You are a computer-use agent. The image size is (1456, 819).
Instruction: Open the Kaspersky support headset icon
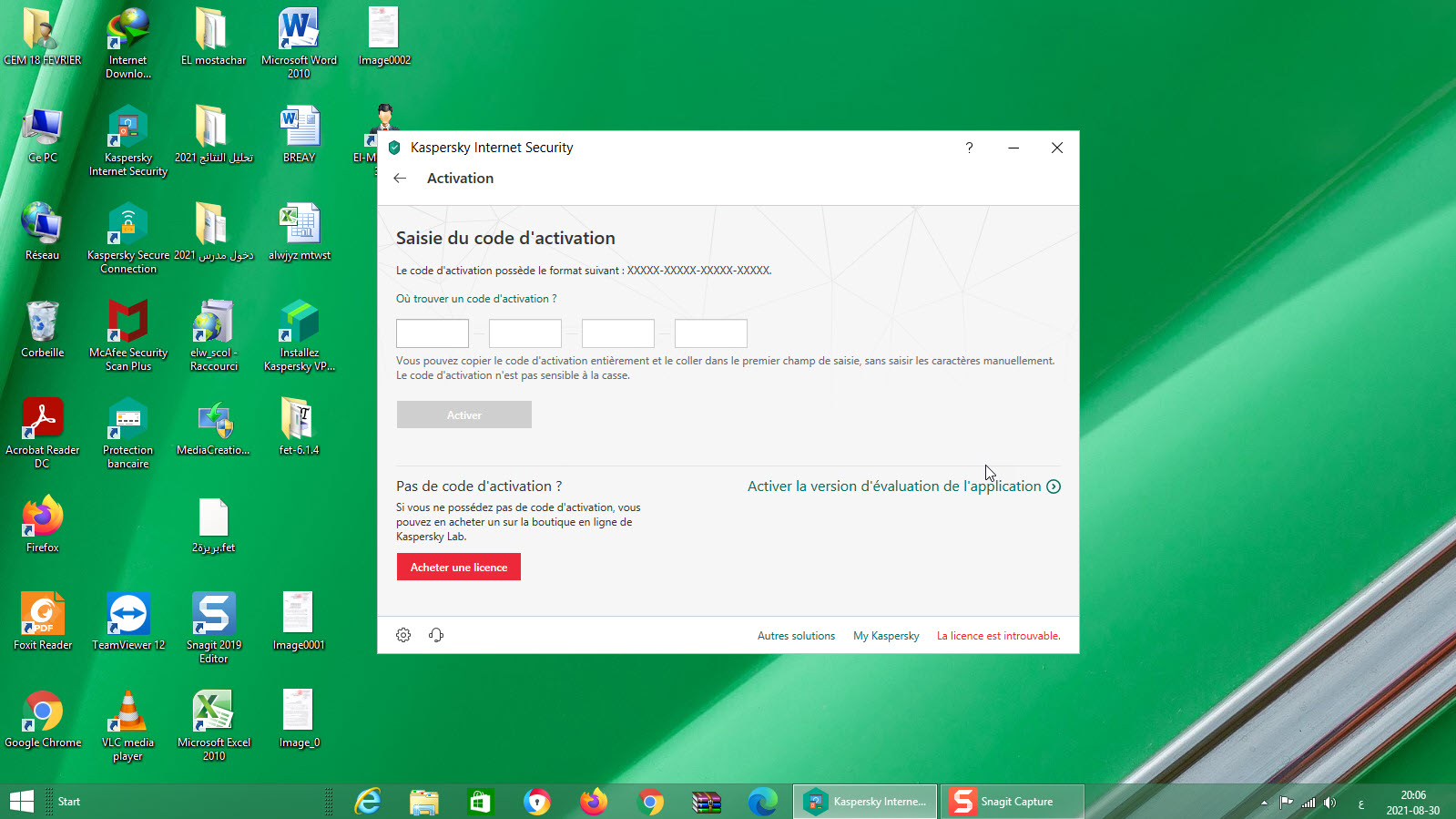point(436,635)
